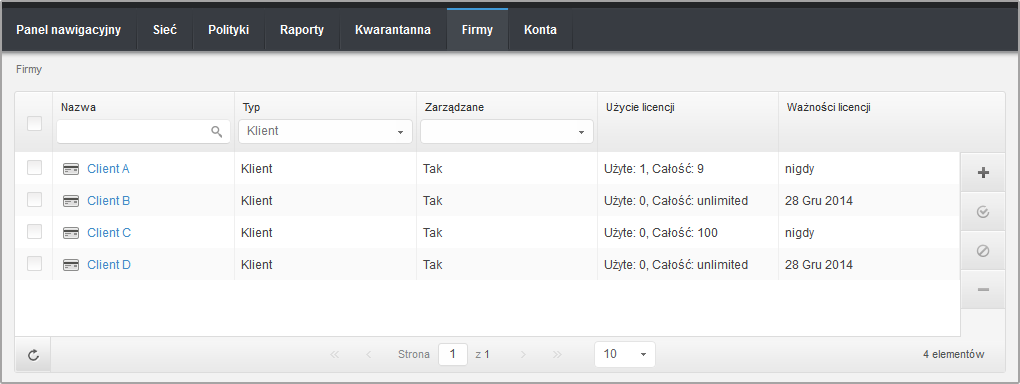The height and width of the screenshot is (384, 1020).
Task: Click the card icon beside Client A
Action: click(x=71, y=169)
